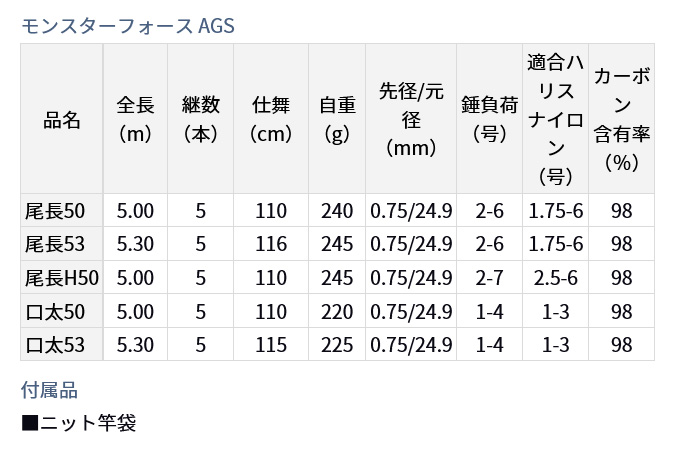681x450 pixels.
Task: Click the 全長(m) column header
Action: point(135,119)
